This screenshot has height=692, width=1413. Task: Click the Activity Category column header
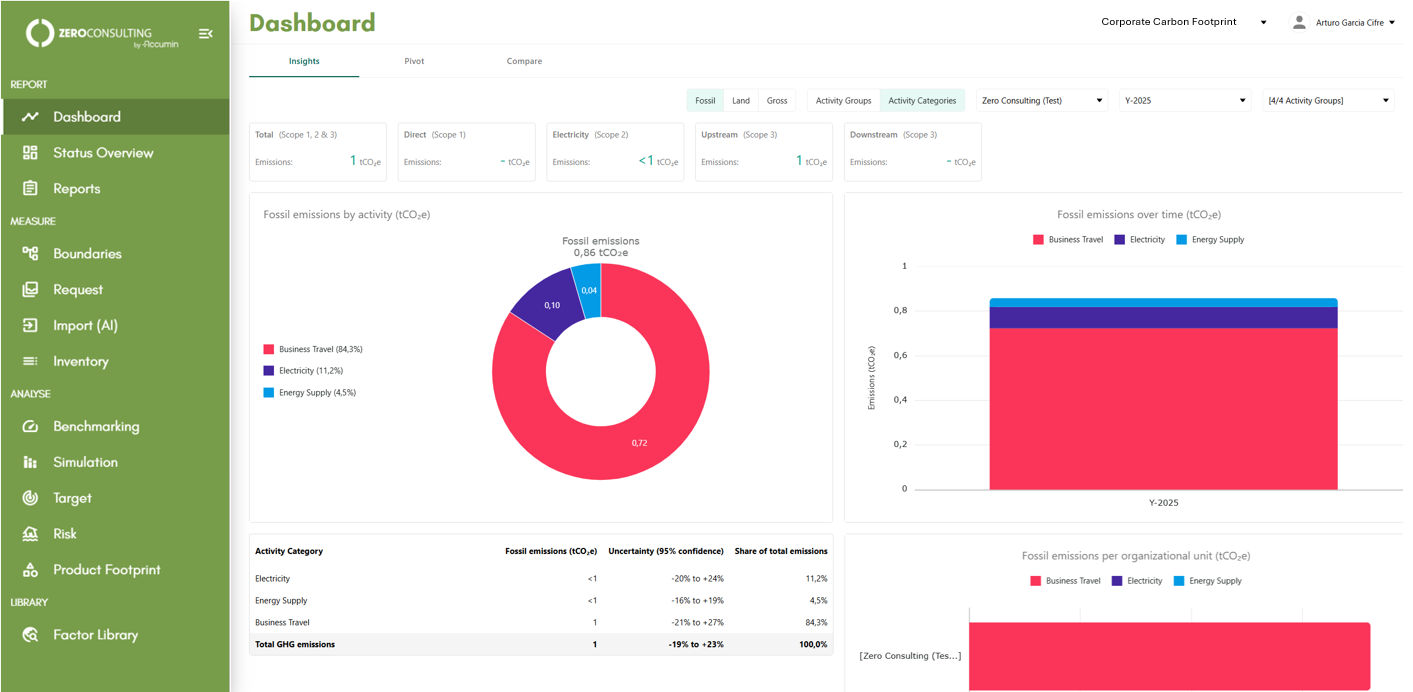point(289,551)
